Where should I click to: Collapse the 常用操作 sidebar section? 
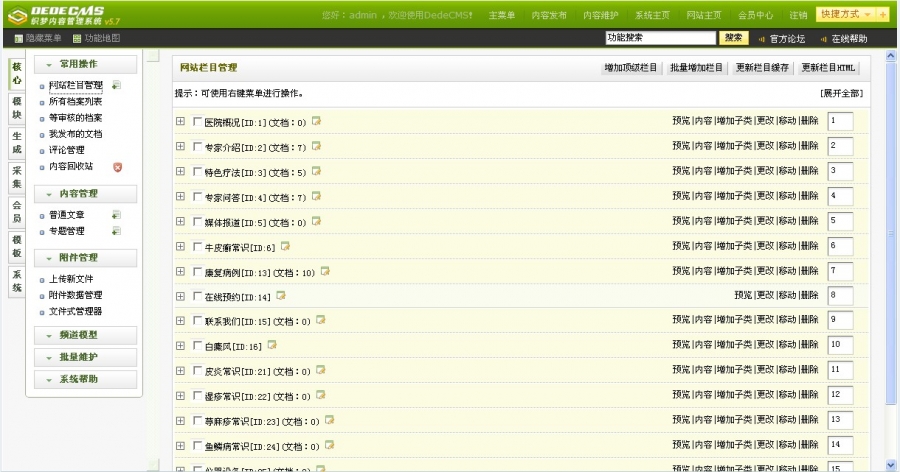86,64
